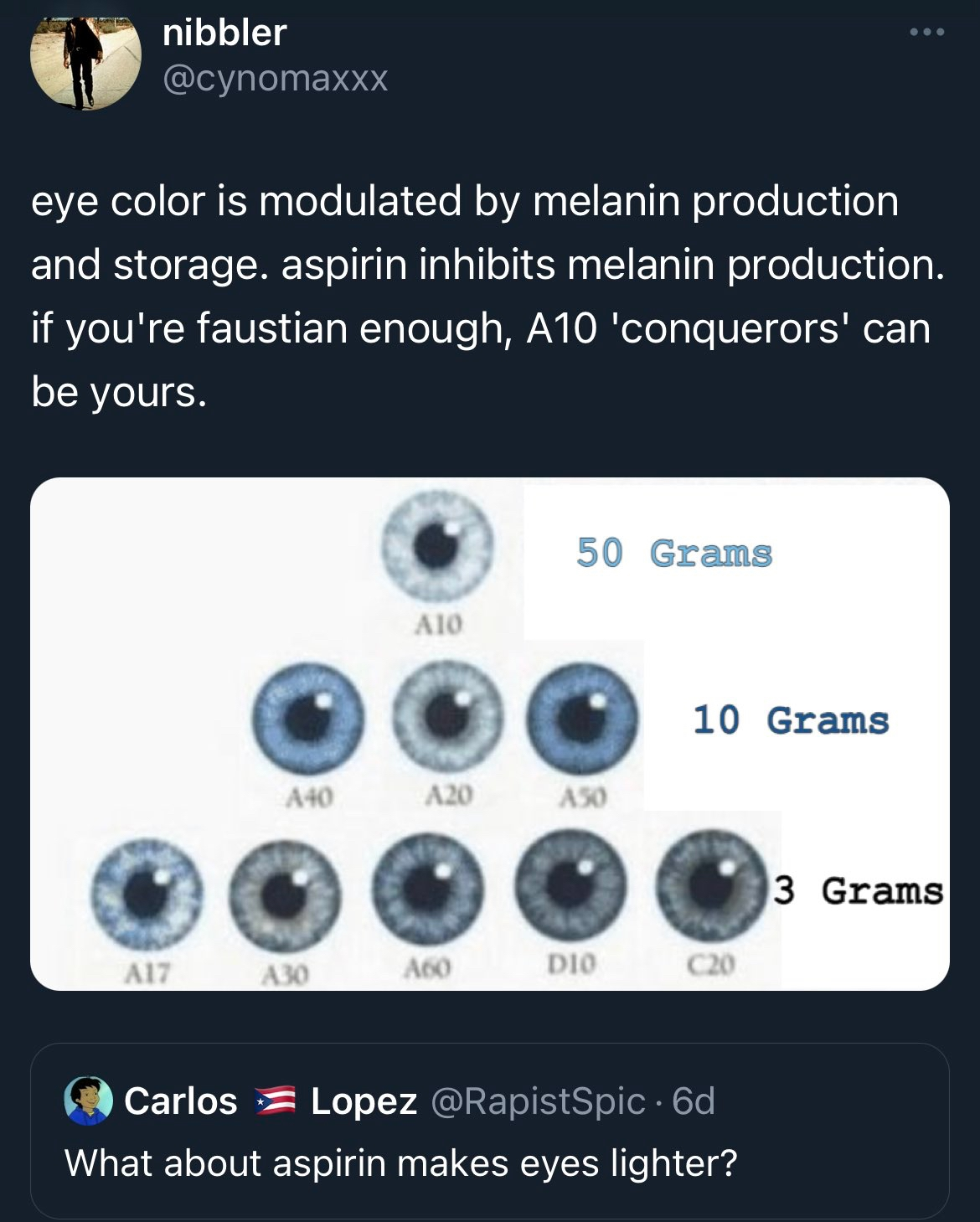Image resolution: width=980 pixels, height=1222 pixels.
Task: Click the 6d timestamp on quoted tweet
Action: [694, 1101]
